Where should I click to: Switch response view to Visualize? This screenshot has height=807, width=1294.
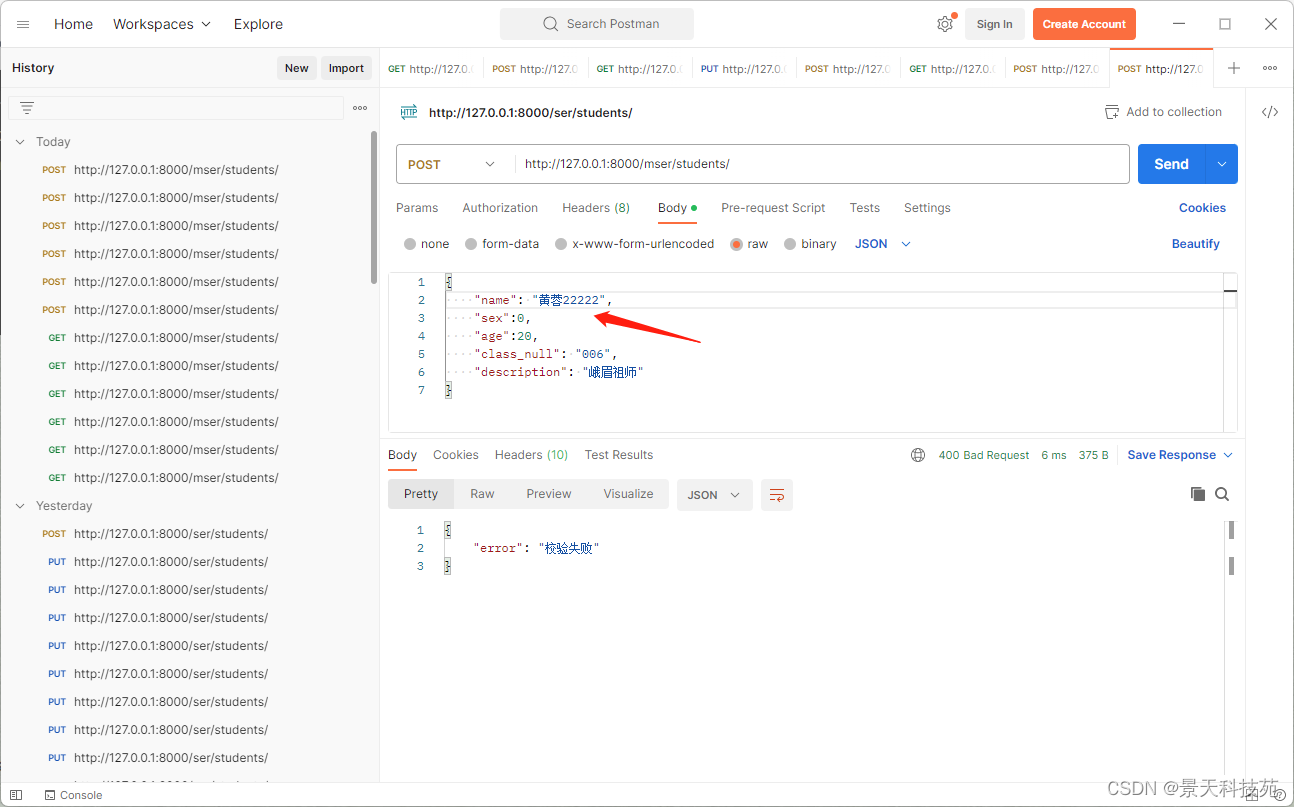[628, 494]
